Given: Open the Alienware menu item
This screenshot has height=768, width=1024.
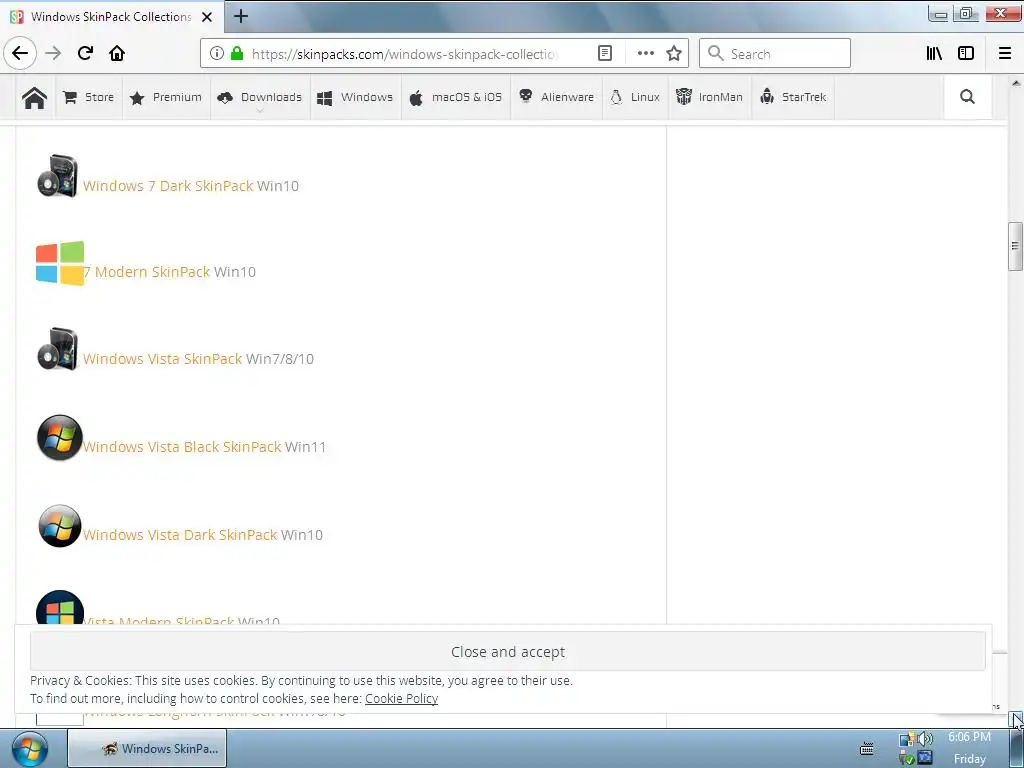Looking at the screenshot, I should 556,97.
